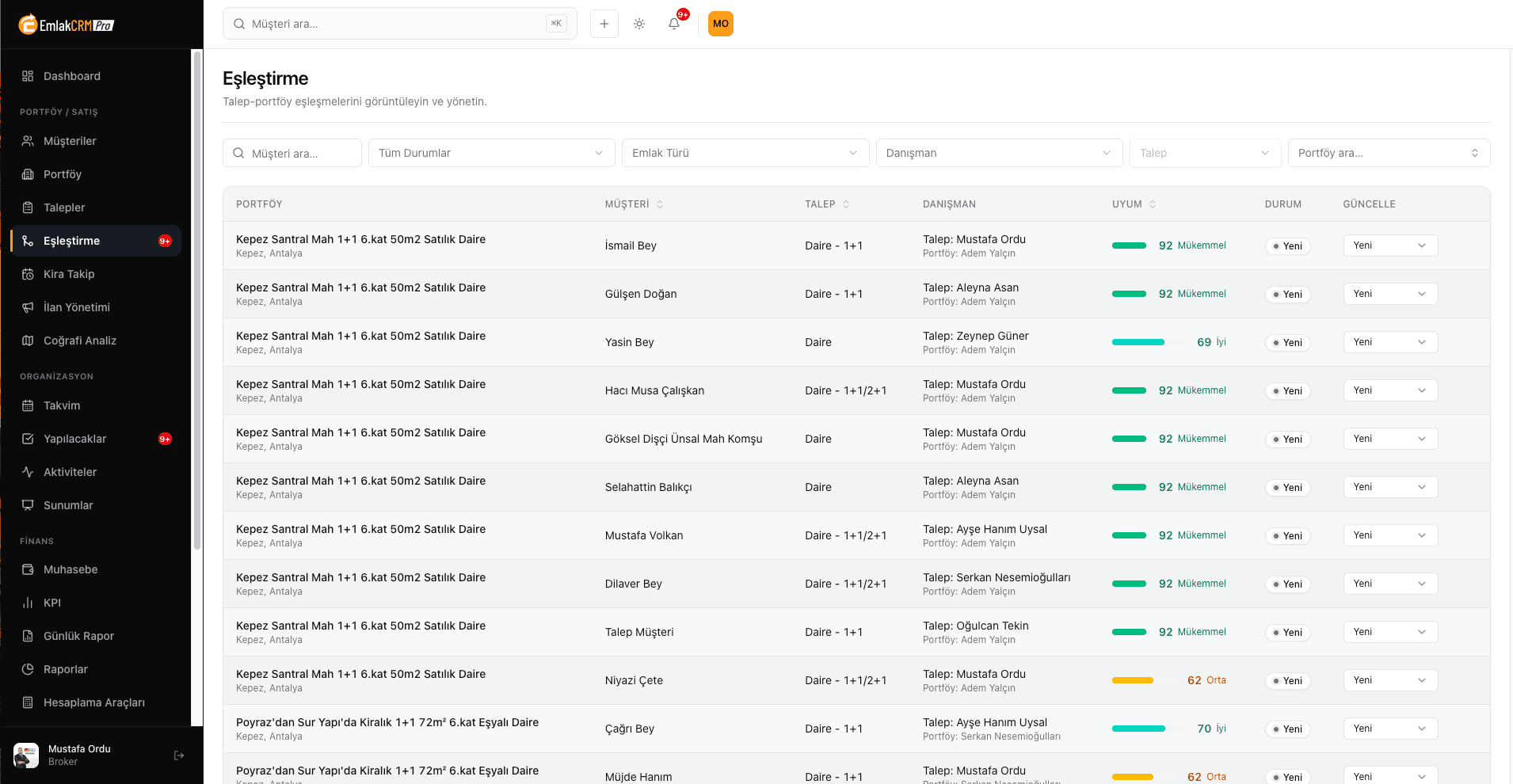Click the plus add button in header
The image size is (1513, 784).
coord(604,24)
